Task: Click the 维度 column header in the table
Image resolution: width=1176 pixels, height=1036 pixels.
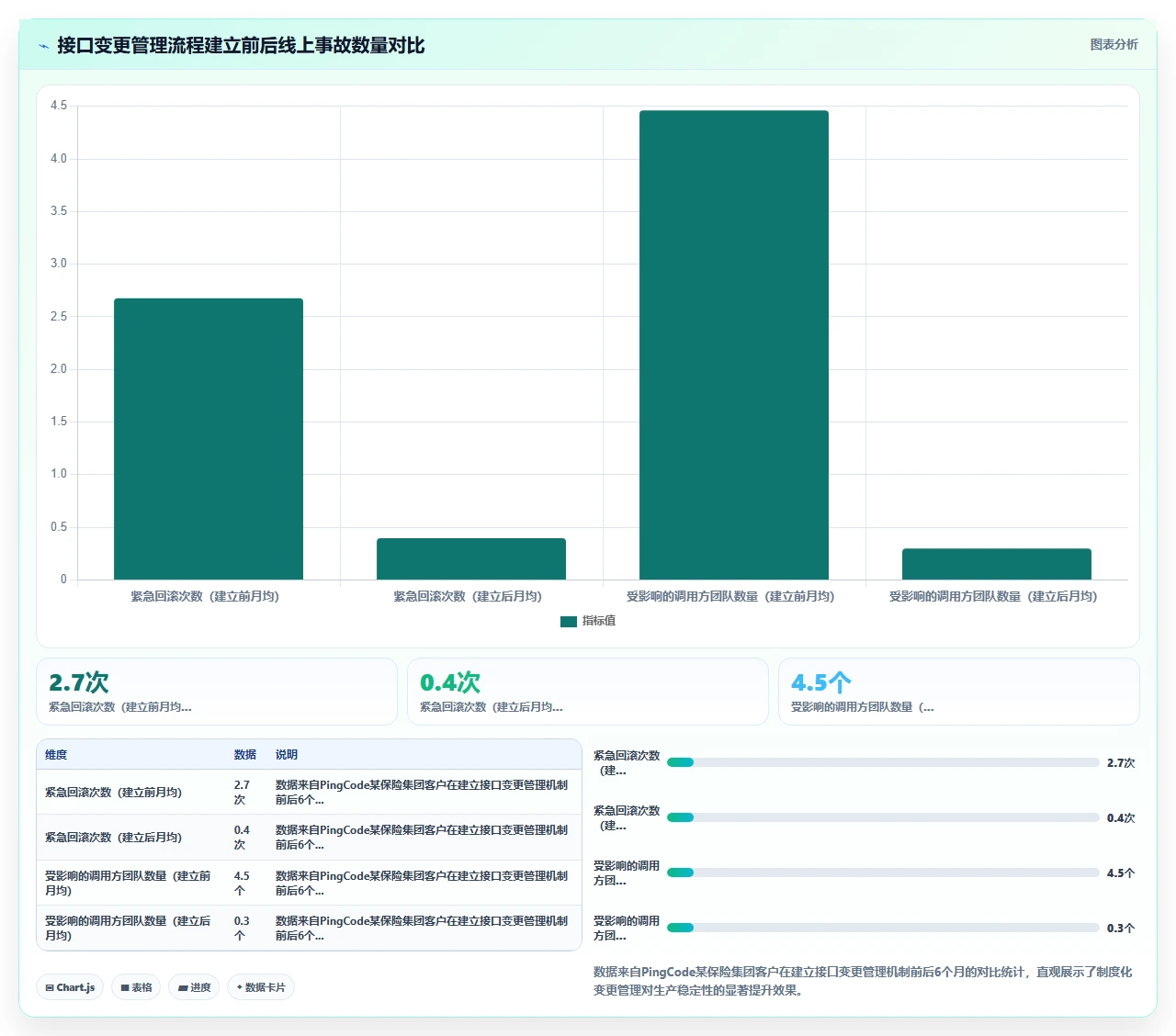Action: click(x=56, y=754)
